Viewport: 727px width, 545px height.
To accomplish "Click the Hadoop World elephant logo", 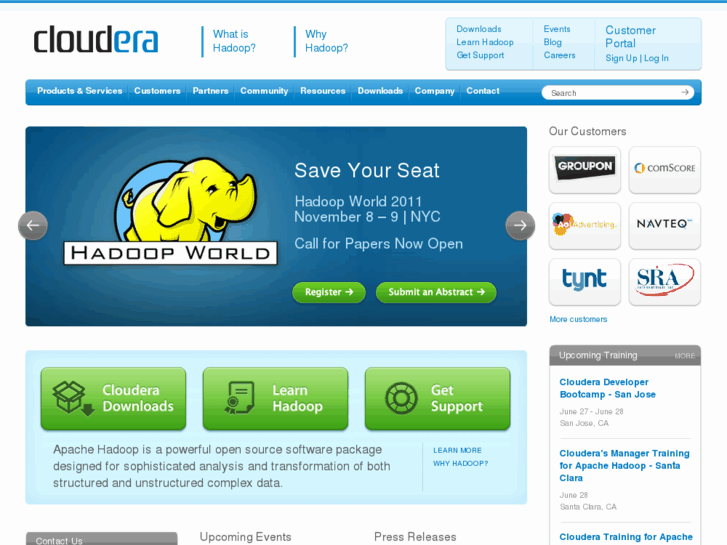I will (170, 211).
